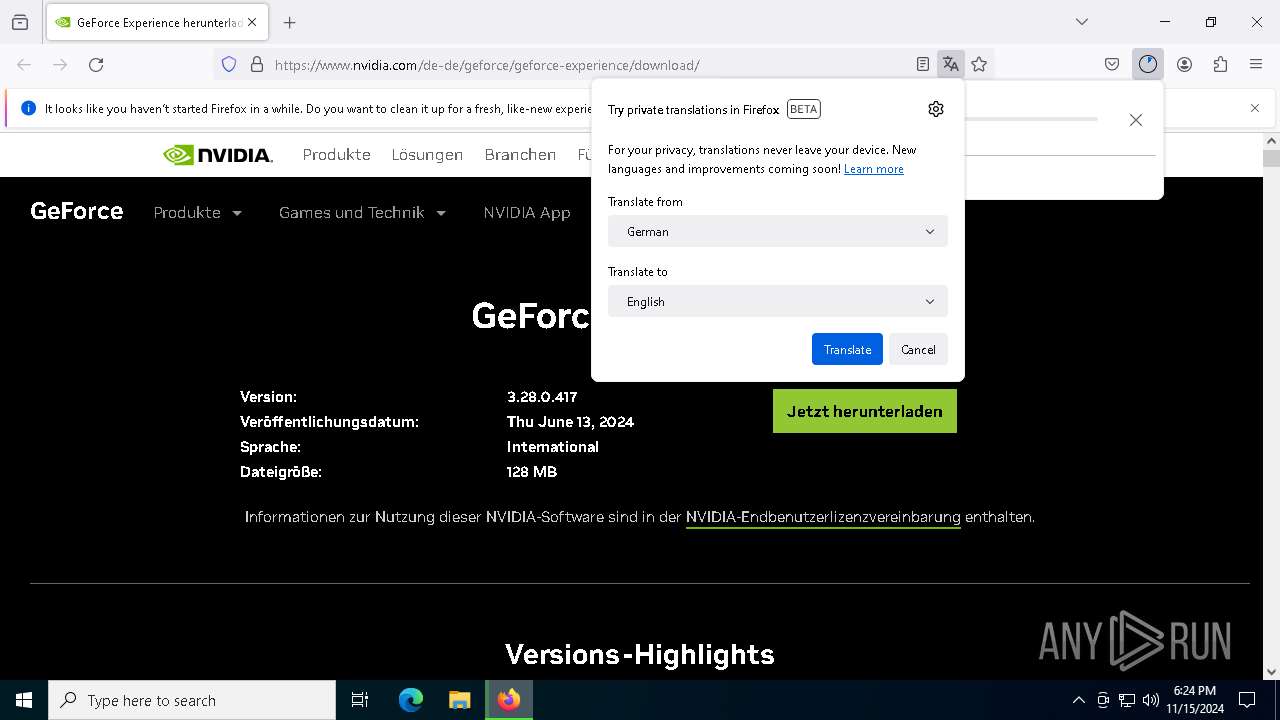The width and height of the screenshot is (1280, 720).
Task: Open the Windows Start menu
Action: 24,700
